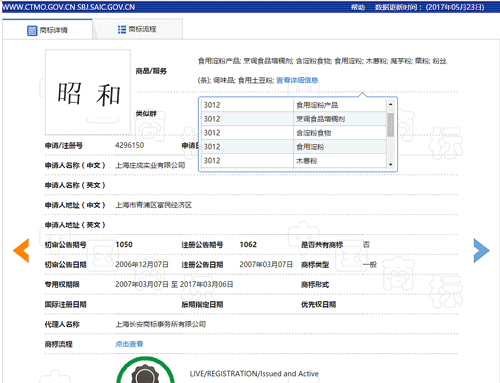Go to next trademark with blue arrow
The height and width of the screenshot is (383, 500).
[481, 251]
